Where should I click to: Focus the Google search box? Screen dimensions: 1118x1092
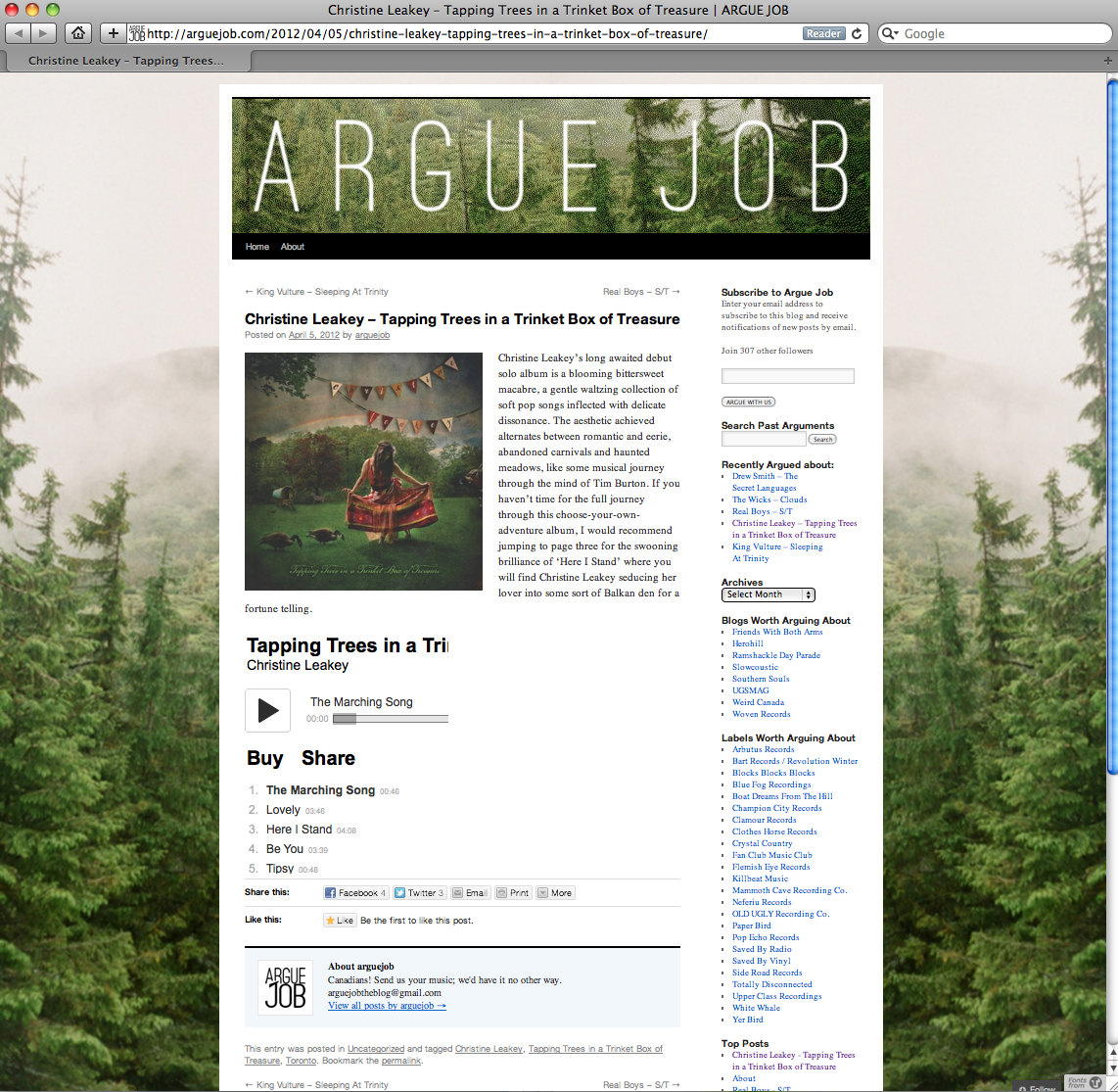[995, 33]
